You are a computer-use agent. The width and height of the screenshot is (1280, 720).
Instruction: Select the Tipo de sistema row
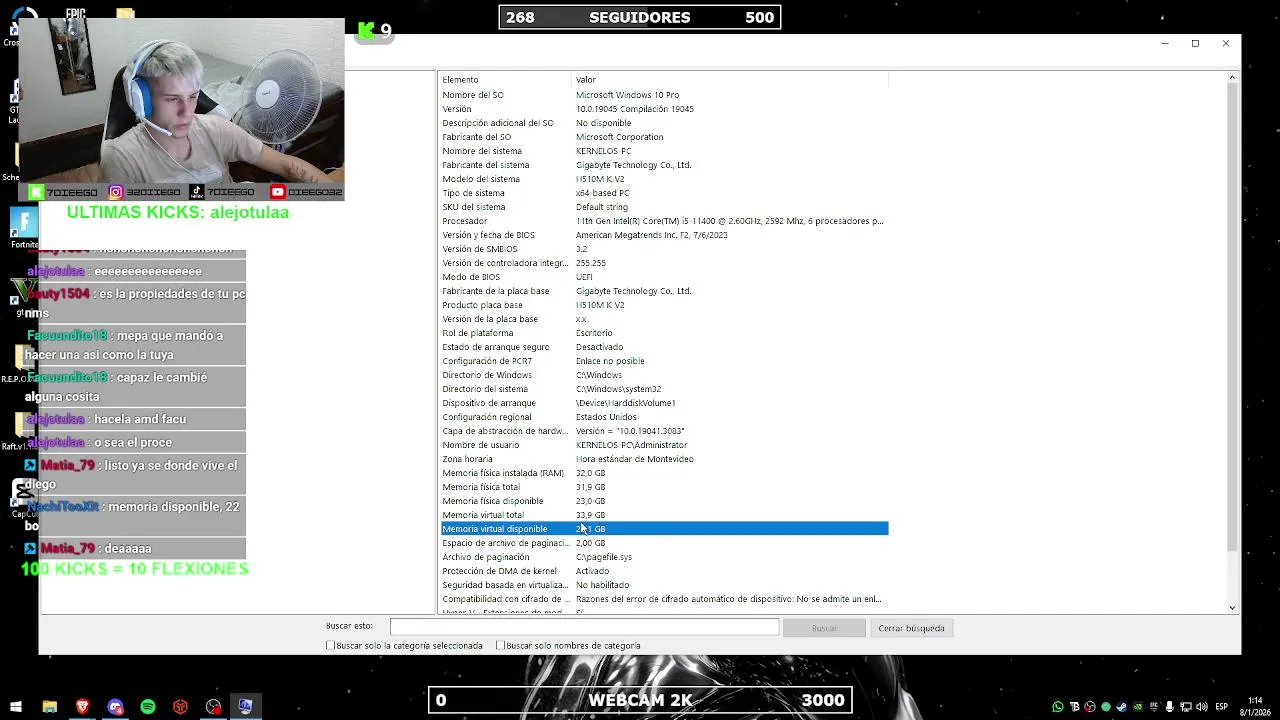(x=664, y=193)
